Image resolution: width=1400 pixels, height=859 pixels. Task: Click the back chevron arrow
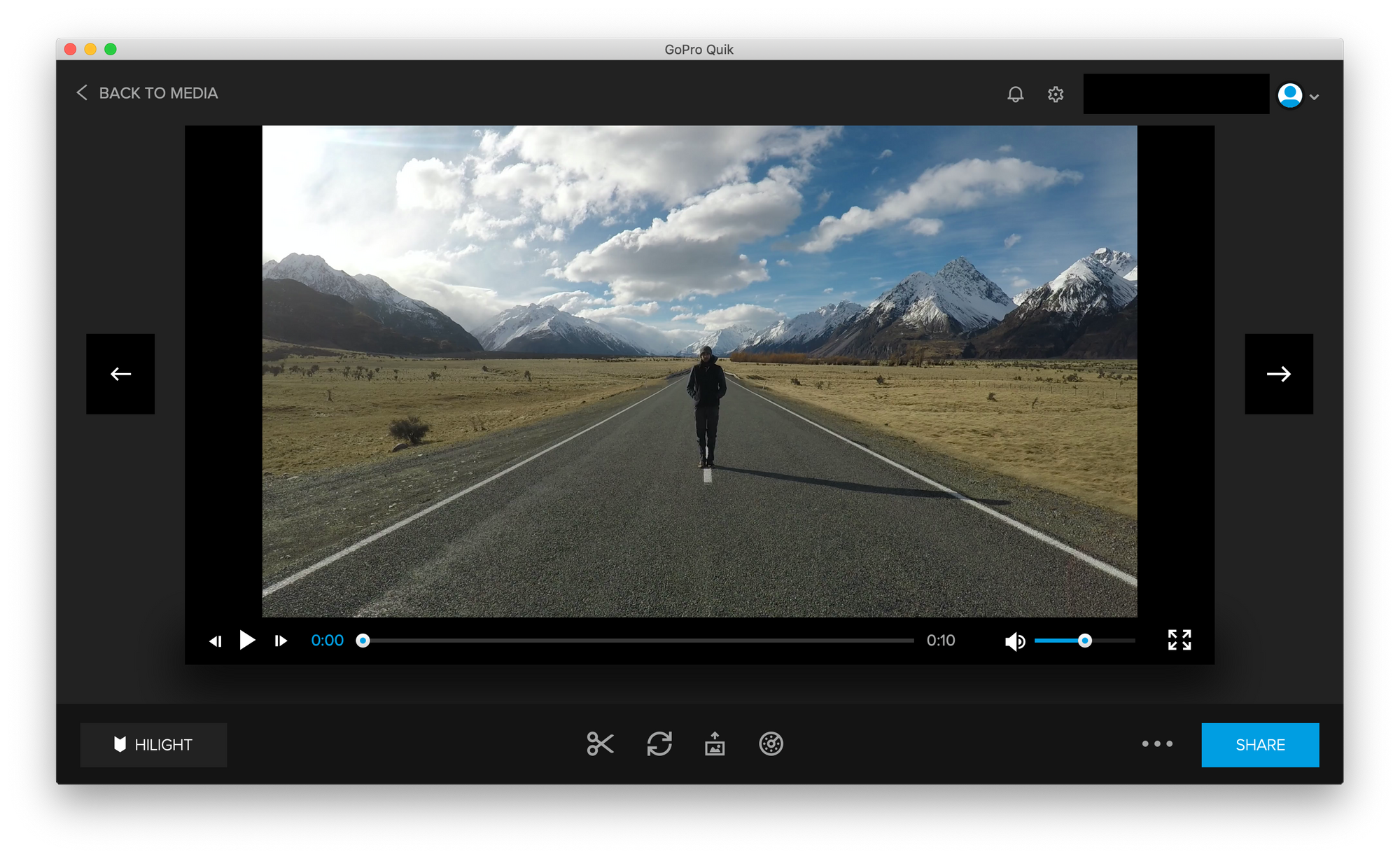[82, 92]
